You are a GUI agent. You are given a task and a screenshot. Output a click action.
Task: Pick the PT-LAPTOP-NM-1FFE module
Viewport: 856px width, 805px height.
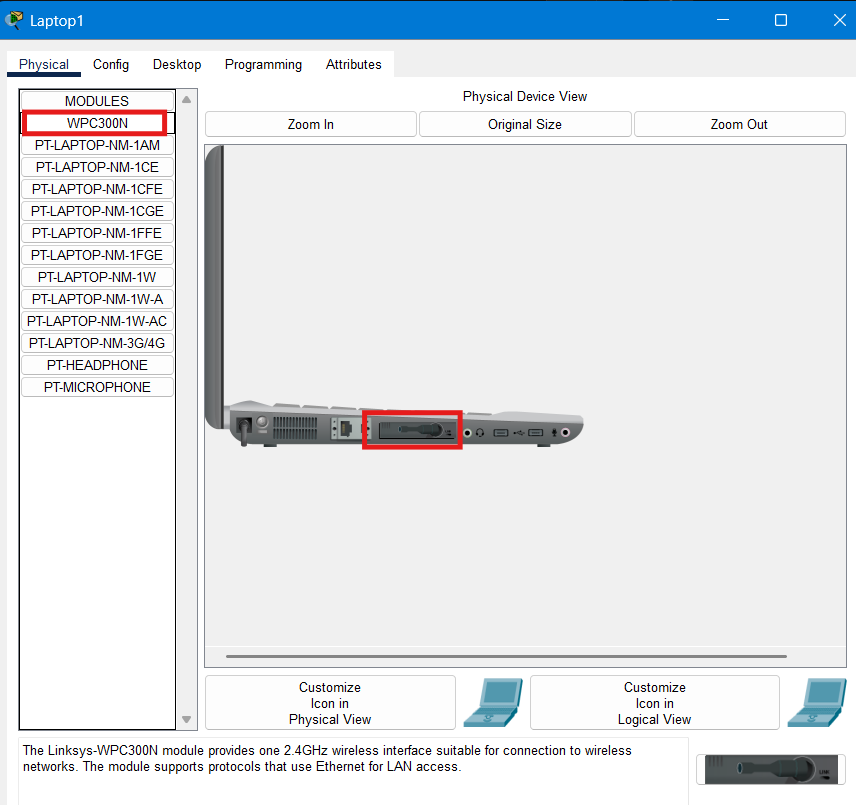pos(97,233)
